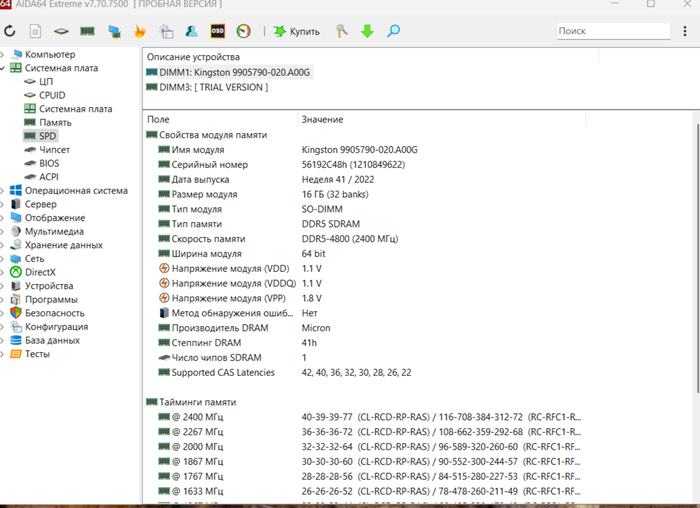
Task: Expand the Хранение данных node
Action: (2, 245)
